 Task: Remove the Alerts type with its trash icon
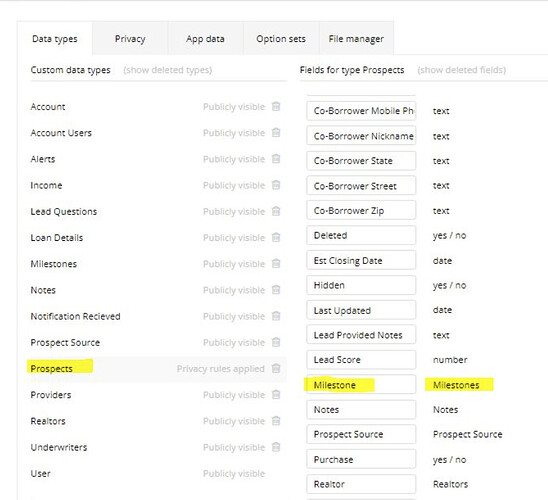pos(276,159)
